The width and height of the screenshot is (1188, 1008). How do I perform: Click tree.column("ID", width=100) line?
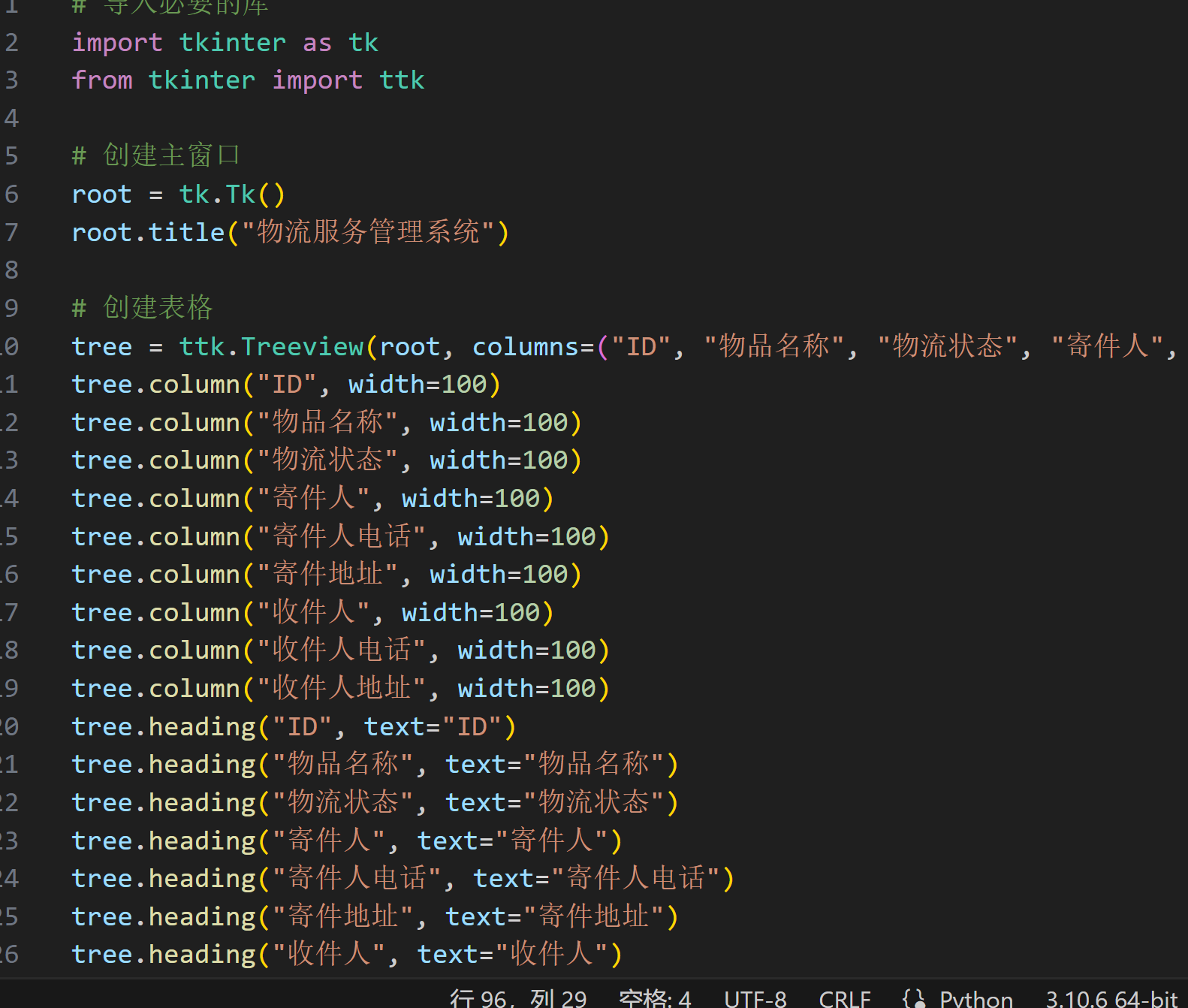pos(286,385)
